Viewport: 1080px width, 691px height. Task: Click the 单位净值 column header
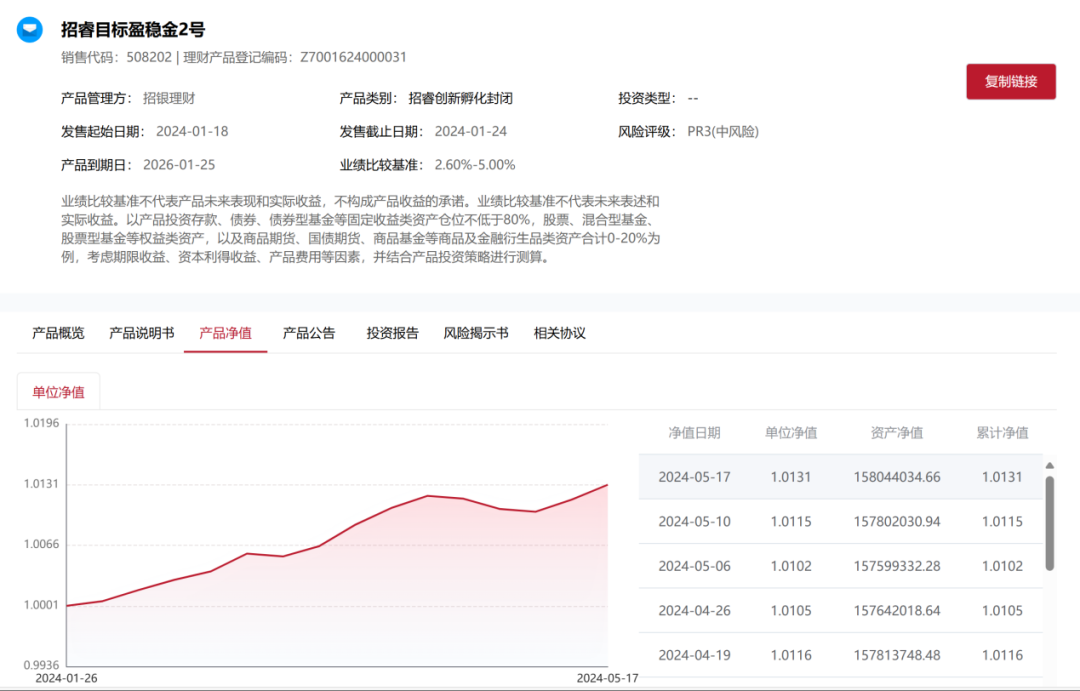point(793,432)
